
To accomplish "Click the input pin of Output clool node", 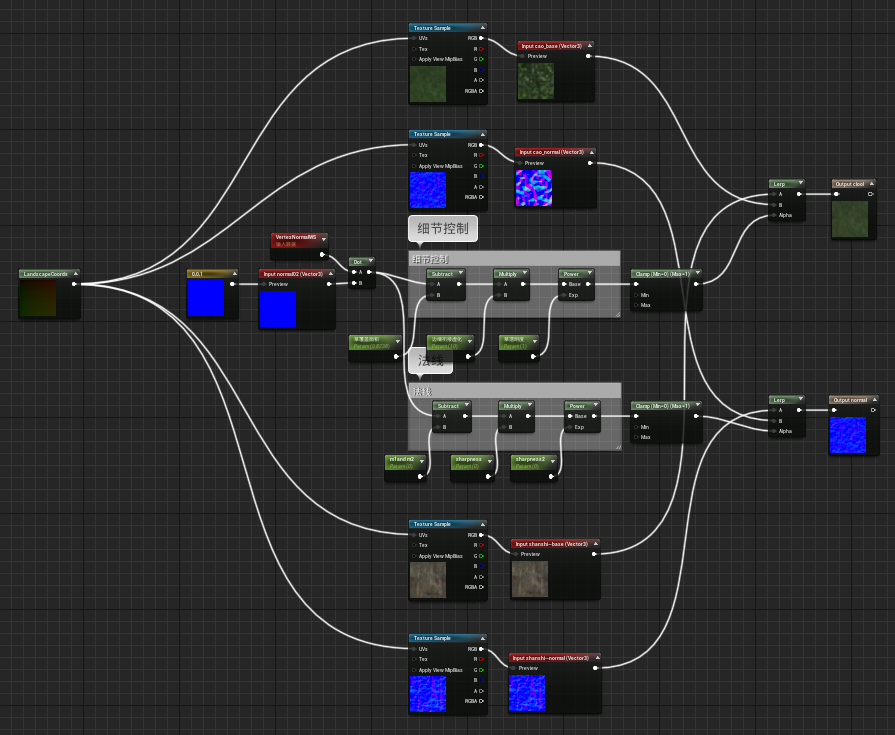I will (836, 194).
